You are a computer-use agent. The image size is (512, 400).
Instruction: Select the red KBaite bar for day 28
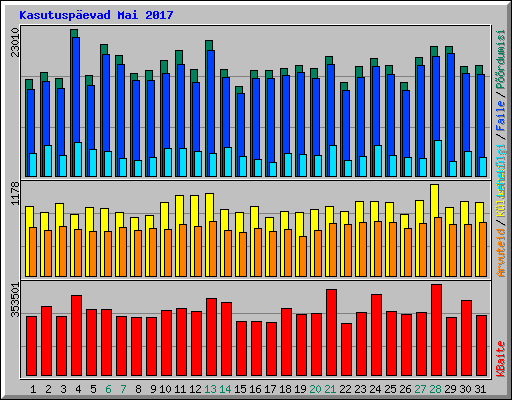point(436,330)
